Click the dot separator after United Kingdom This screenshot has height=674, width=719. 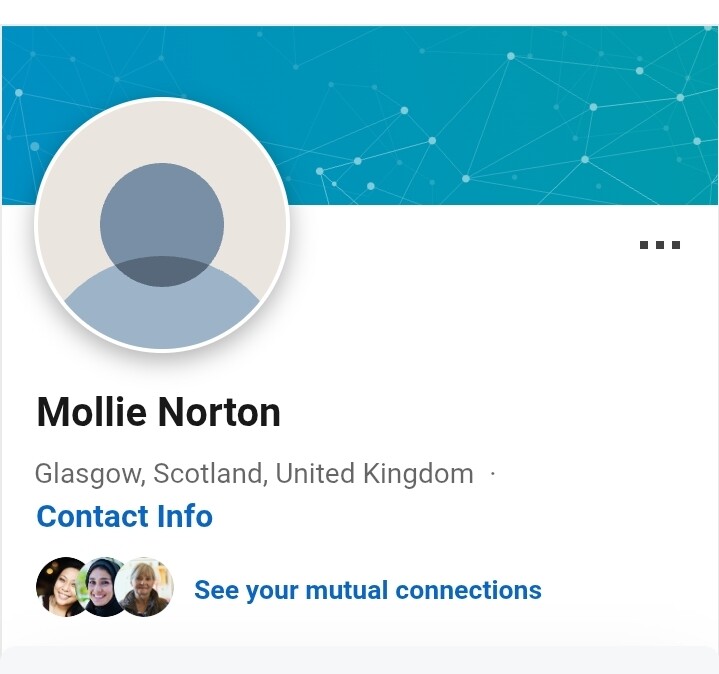click(493, 473)
